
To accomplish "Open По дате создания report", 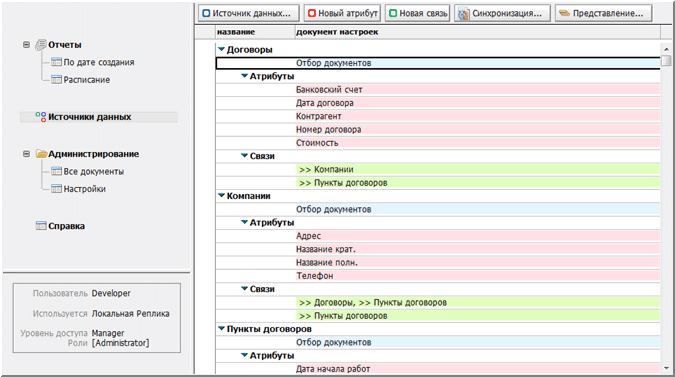I will pos(99,62).
